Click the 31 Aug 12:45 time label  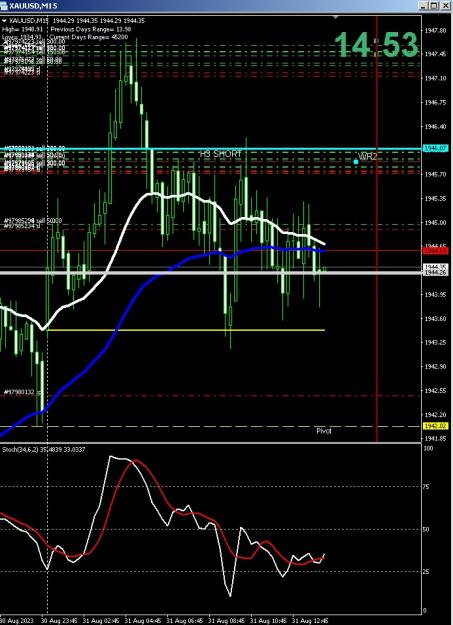click(x=309, y=621)
